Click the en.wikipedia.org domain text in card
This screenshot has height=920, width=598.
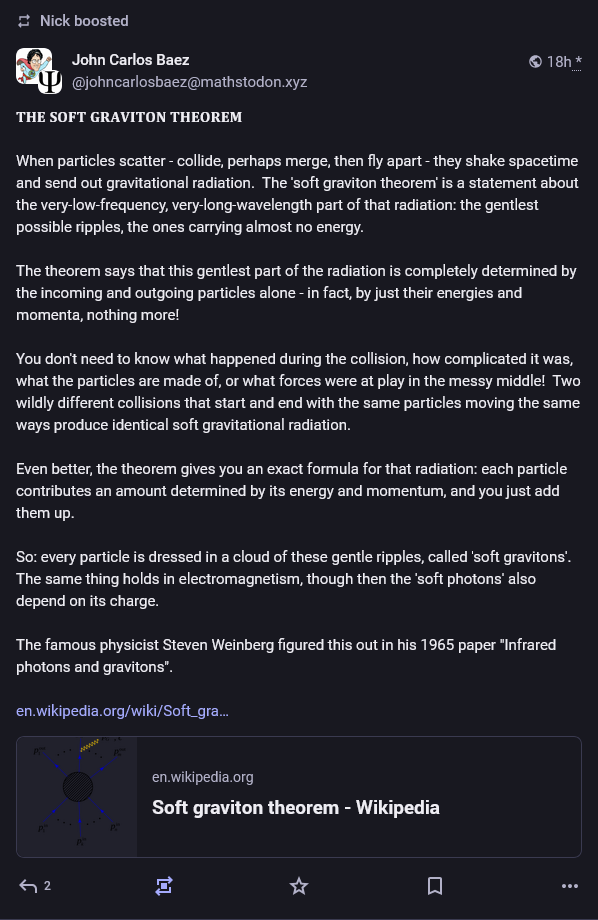click(x=202, y=777)
